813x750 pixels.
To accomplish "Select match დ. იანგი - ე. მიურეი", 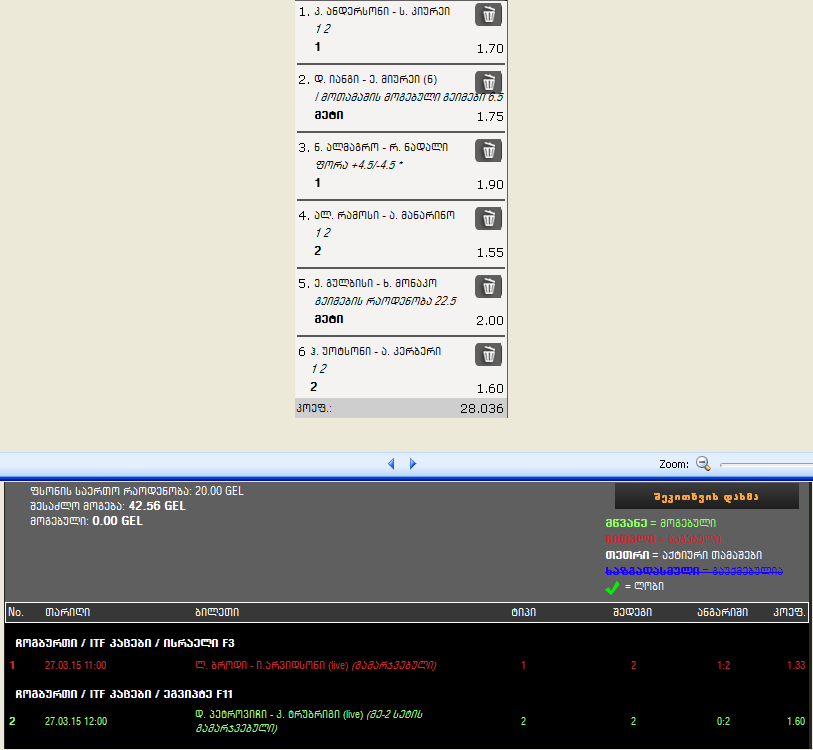I will click(375, 79).
